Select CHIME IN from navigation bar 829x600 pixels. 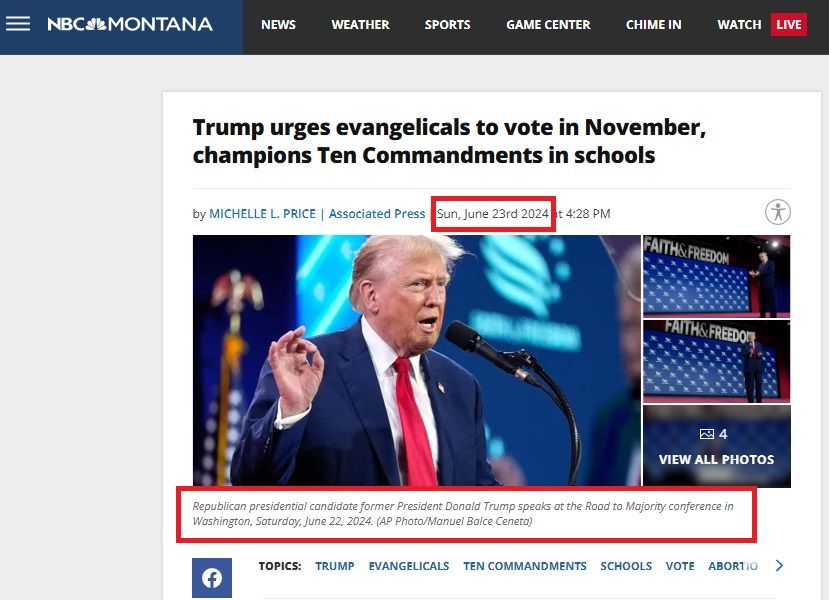pos(653,24)
